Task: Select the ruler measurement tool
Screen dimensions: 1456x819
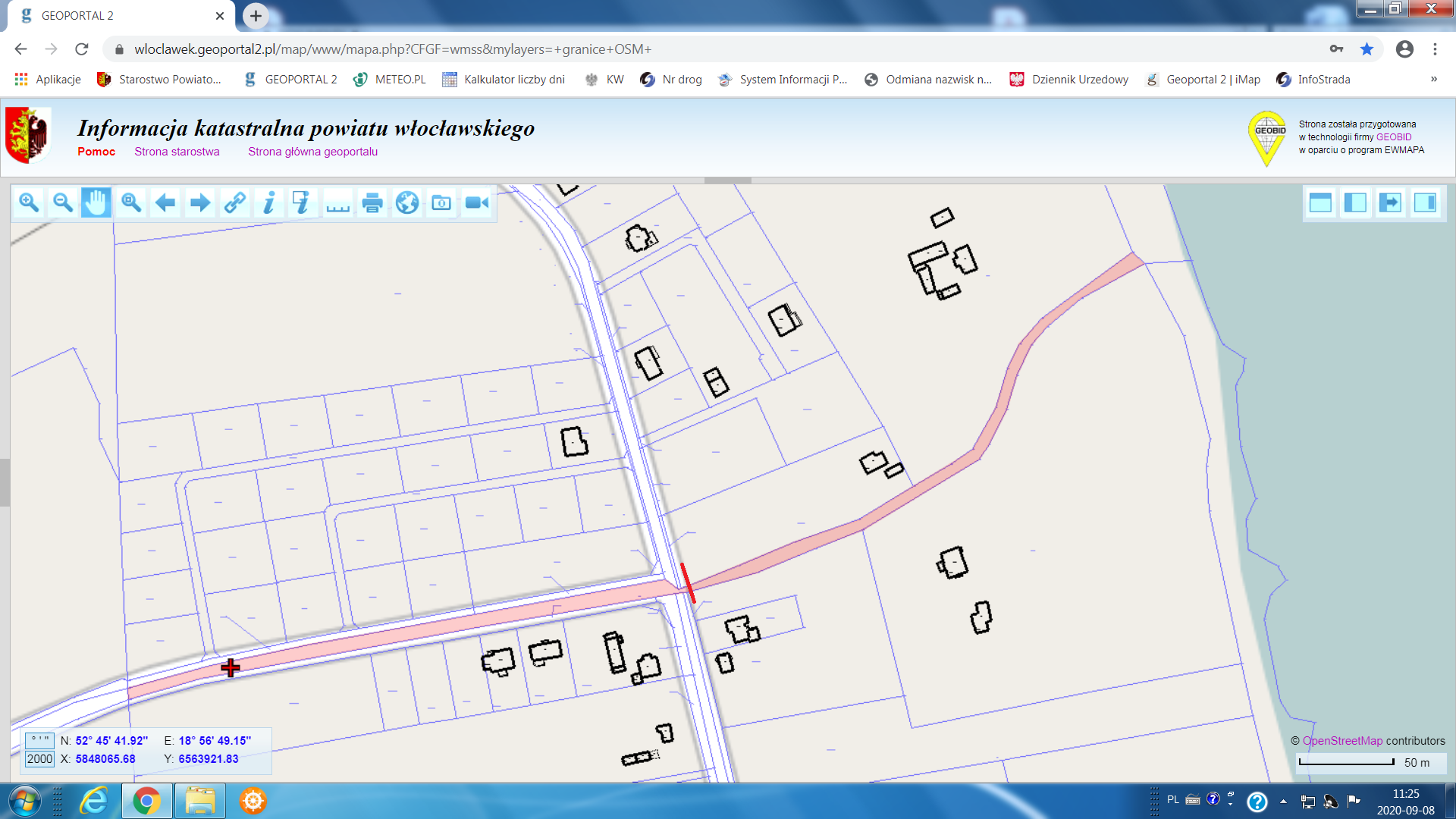Action: pyautogui.click(x=337, y=202)
